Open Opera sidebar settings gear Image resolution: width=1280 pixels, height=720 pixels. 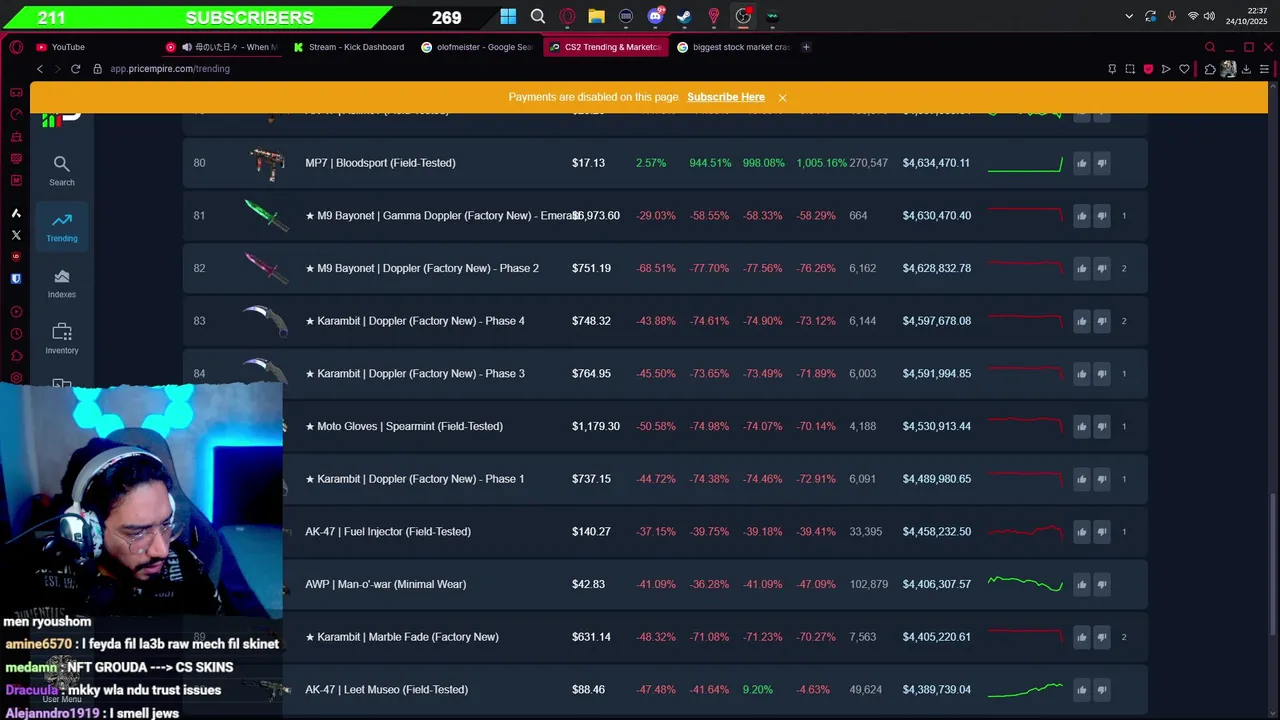click(x=16, y=378)
